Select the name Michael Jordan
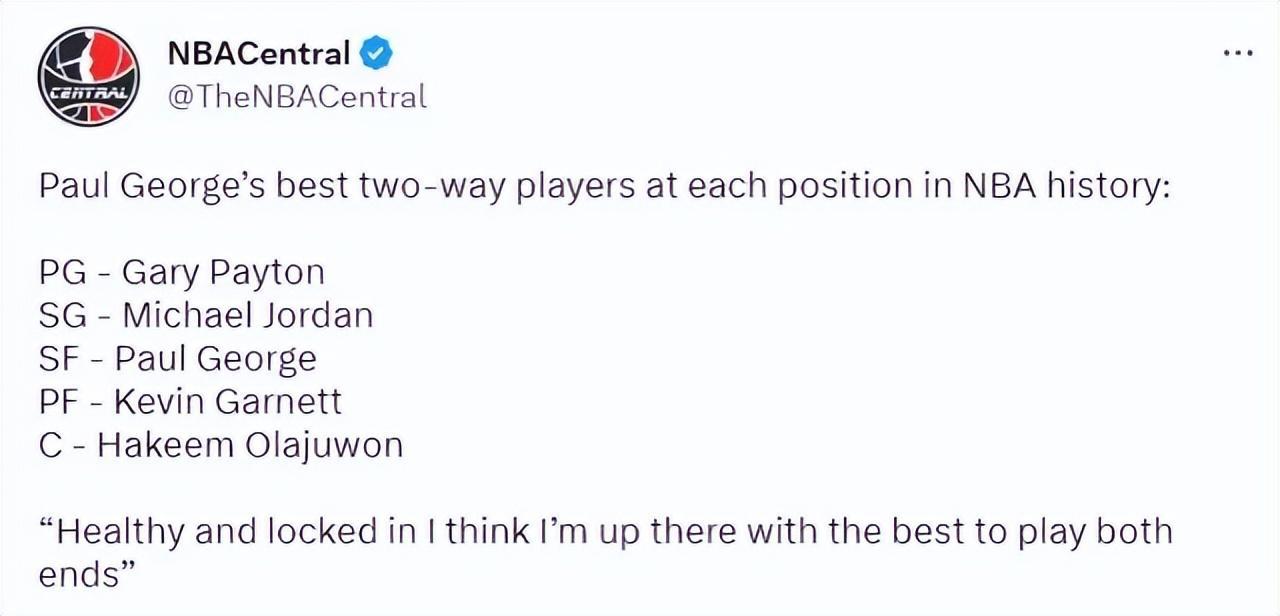The height and width of the screenshot is (616, 1280). [247, 315]
